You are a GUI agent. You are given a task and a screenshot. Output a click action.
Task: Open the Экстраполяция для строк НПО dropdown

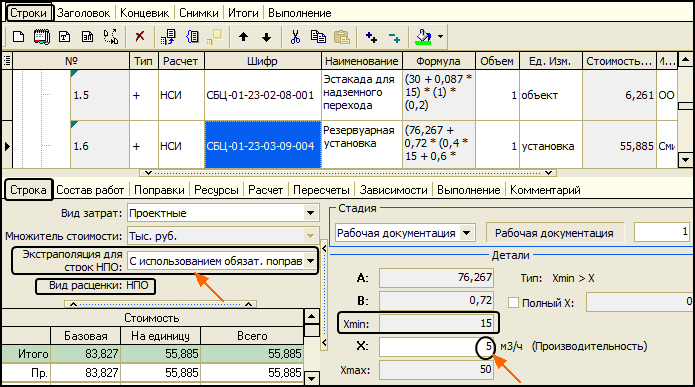pyautogui.click(x=311, y=261)
